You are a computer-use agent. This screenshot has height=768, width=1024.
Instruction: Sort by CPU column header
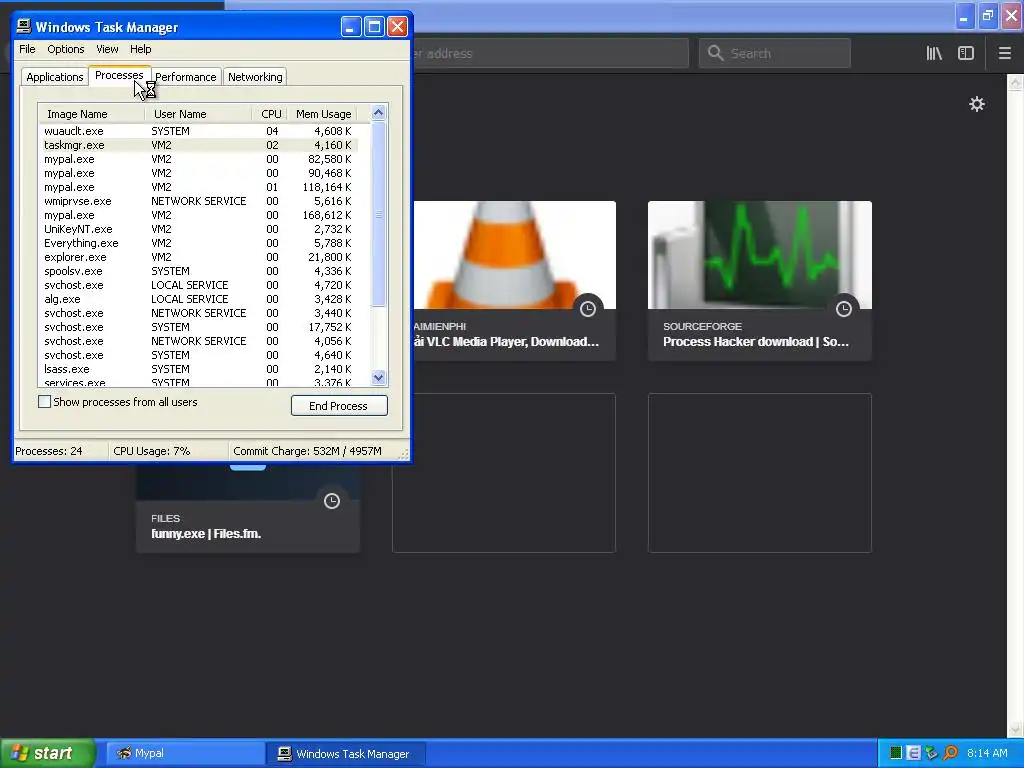point(270,114)
